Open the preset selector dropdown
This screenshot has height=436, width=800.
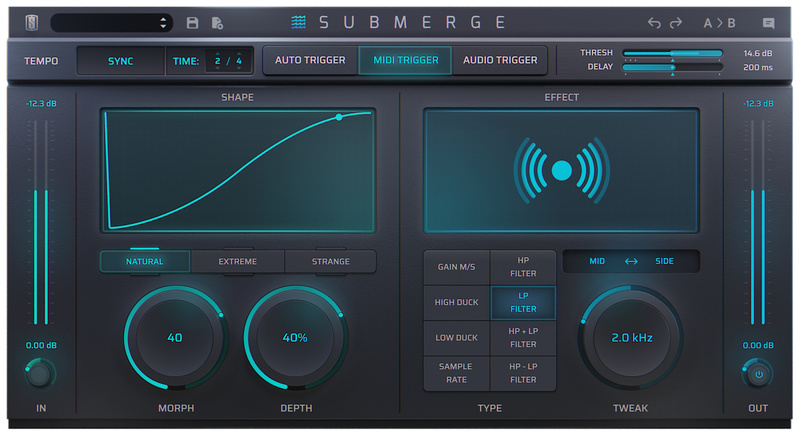click(111, 23)
